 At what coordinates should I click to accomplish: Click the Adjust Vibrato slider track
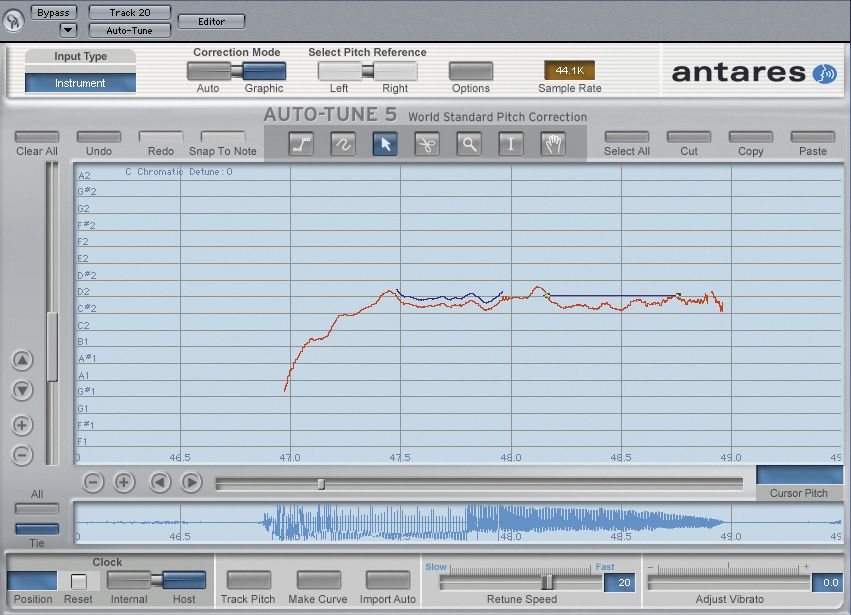[x=729, y=583]
